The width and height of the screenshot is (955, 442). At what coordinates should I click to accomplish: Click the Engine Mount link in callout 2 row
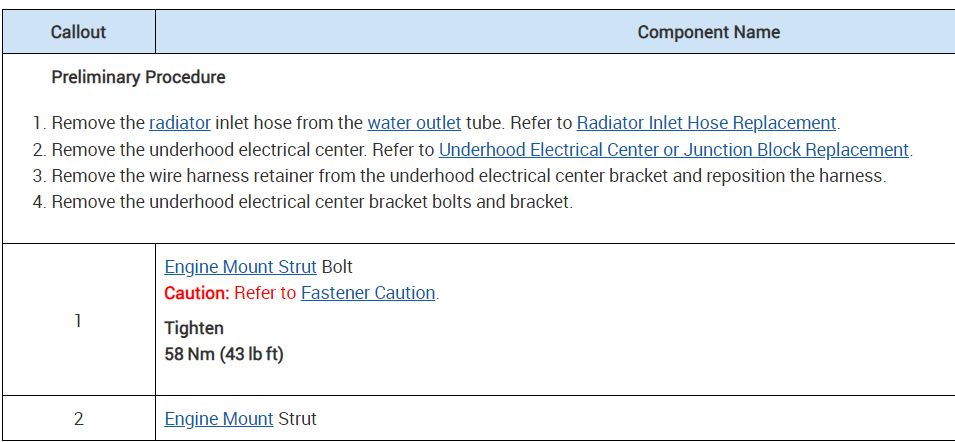pyautogui.click(x=219, y=419)
